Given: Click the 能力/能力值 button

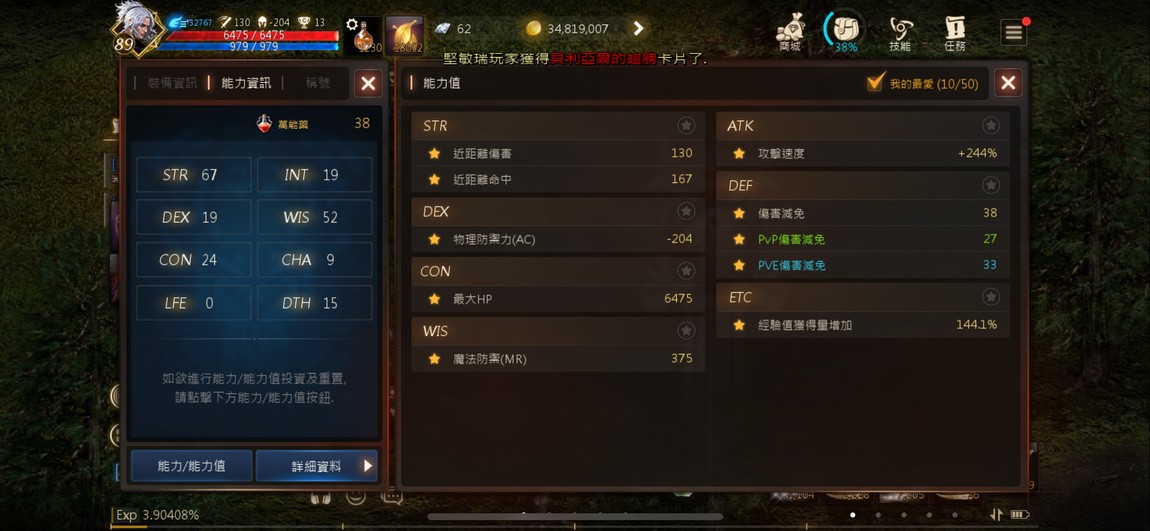Looking at the screenshot, I should [x=191, y=466].
